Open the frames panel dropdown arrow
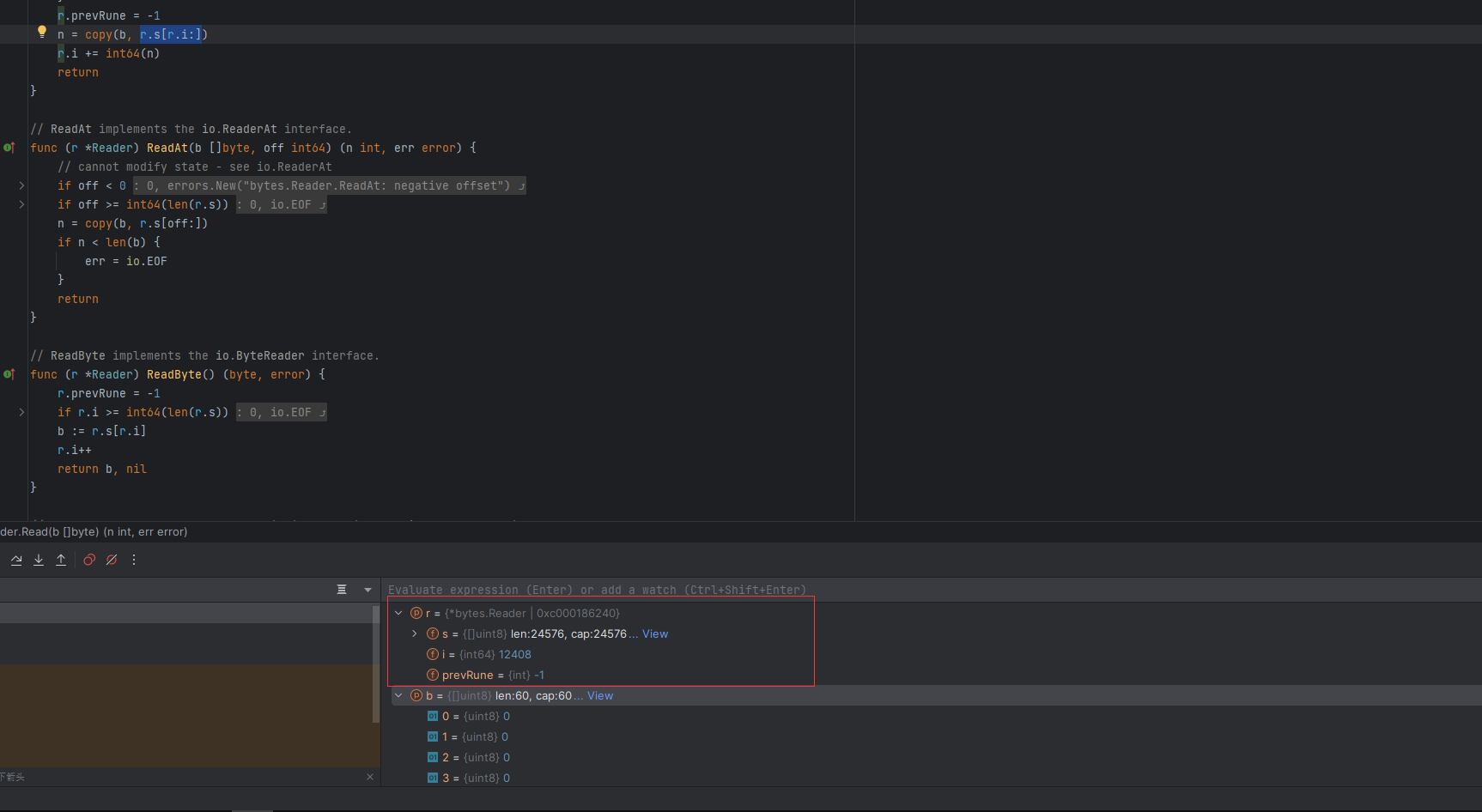 [368, 590]
